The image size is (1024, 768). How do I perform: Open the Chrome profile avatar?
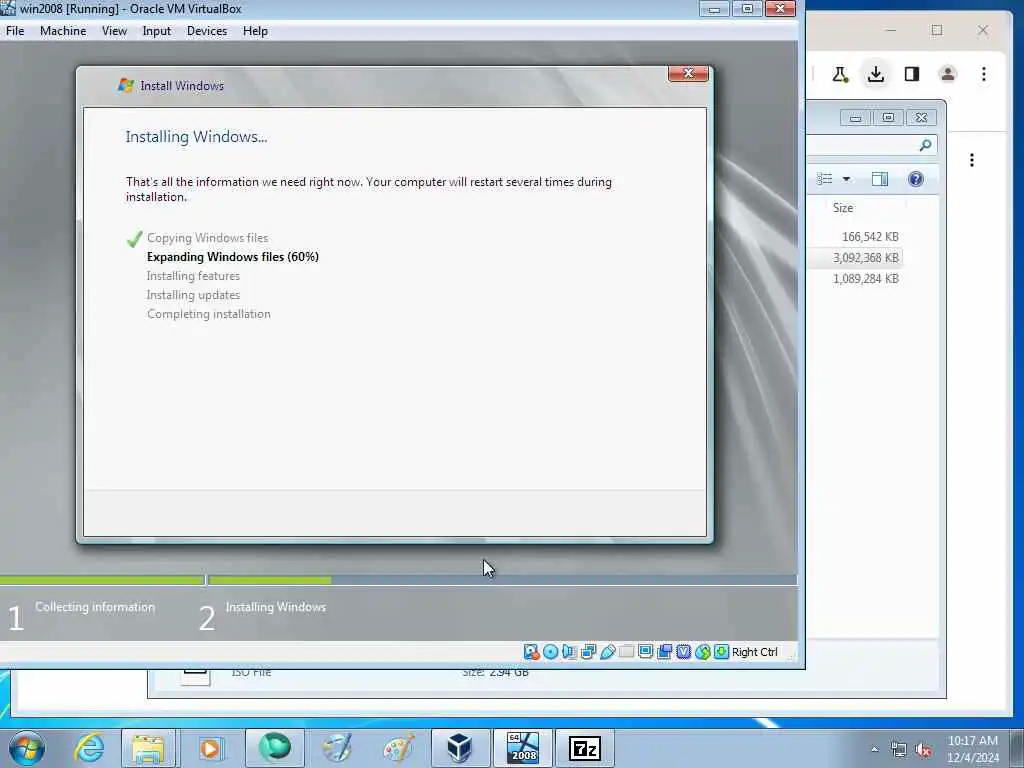pyautogui.click(x=948, y=74)
